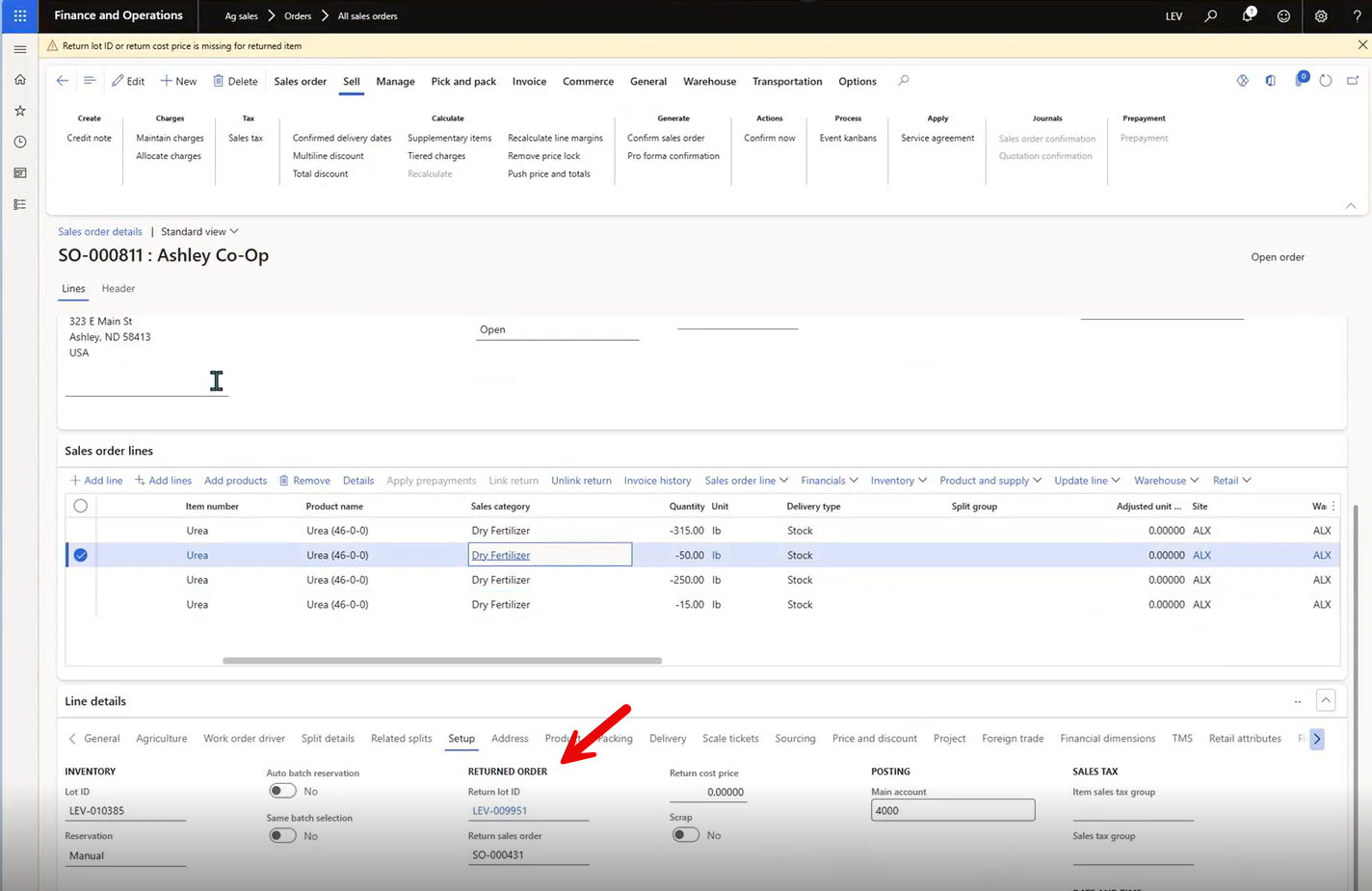The height and width of the screenshot is (891, 1372).
Task: Open the Inventory dropdown in lines toolbar
Action: (x=899, y=481)
